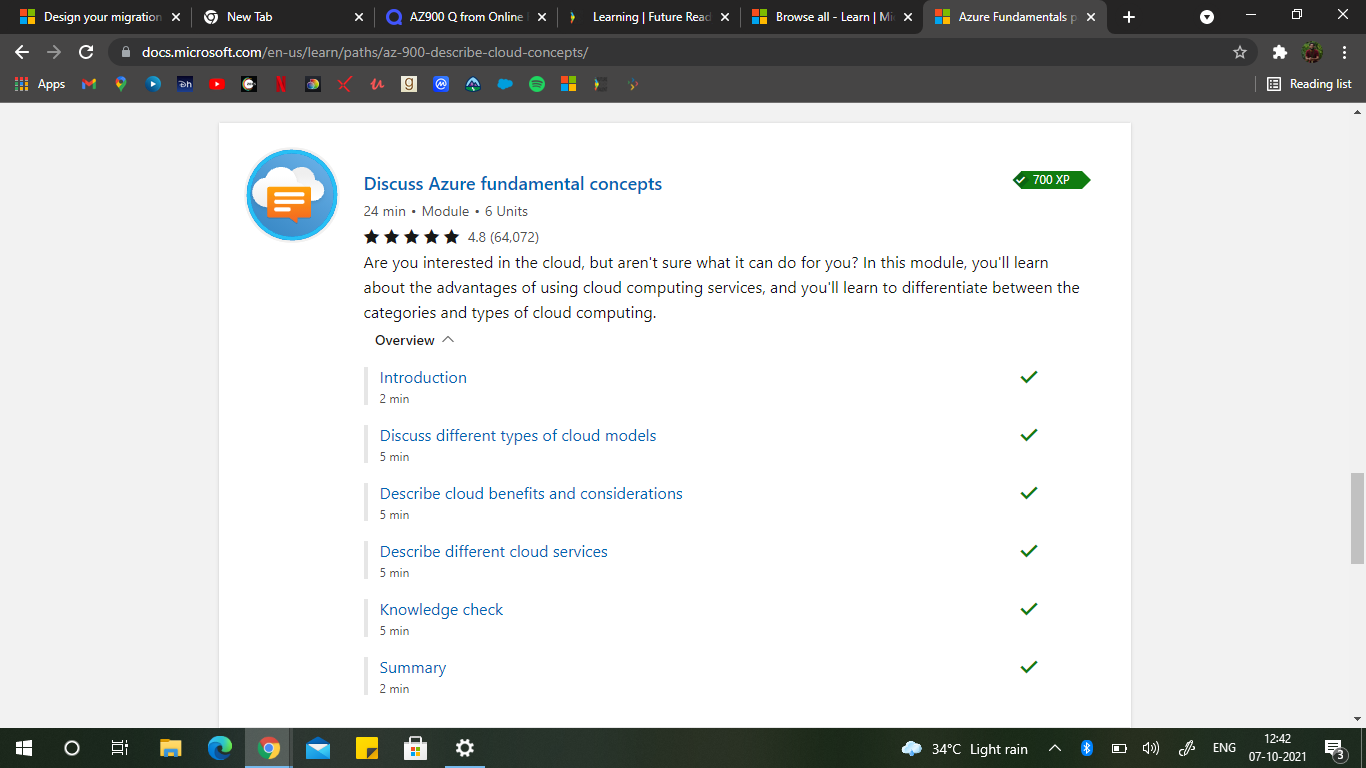
Task: Open Task View on the taskbar
Action: (119, 748)
